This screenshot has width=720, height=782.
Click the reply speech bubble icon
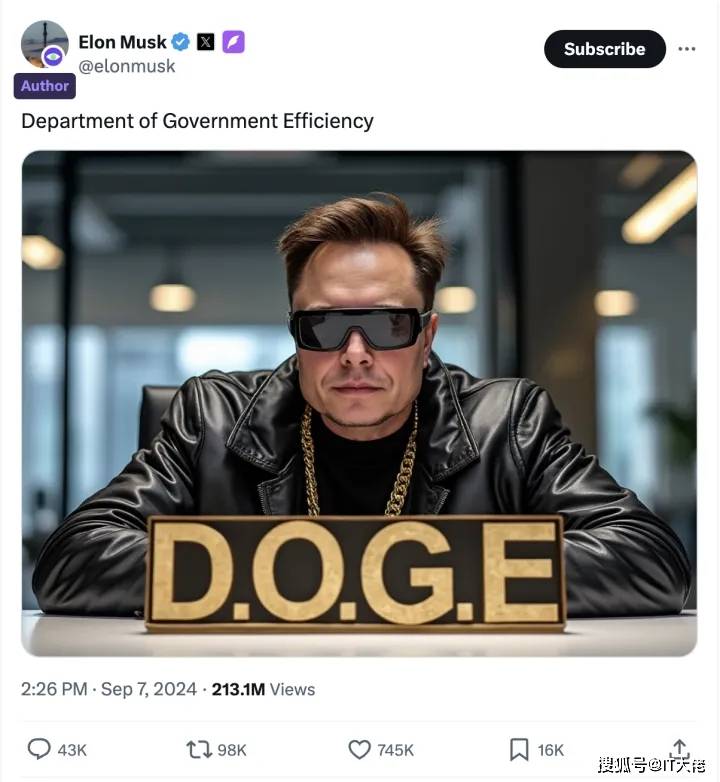click(39, 749)
